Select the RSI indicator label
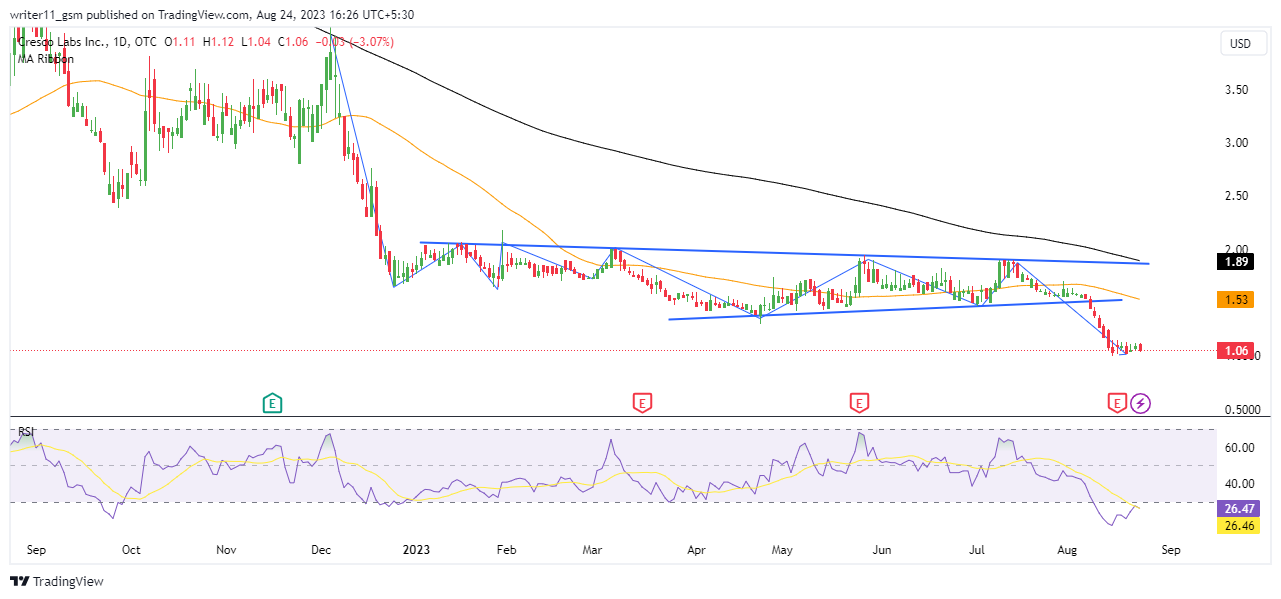This screenshot has height=599, width=1281. coord(26,432)
